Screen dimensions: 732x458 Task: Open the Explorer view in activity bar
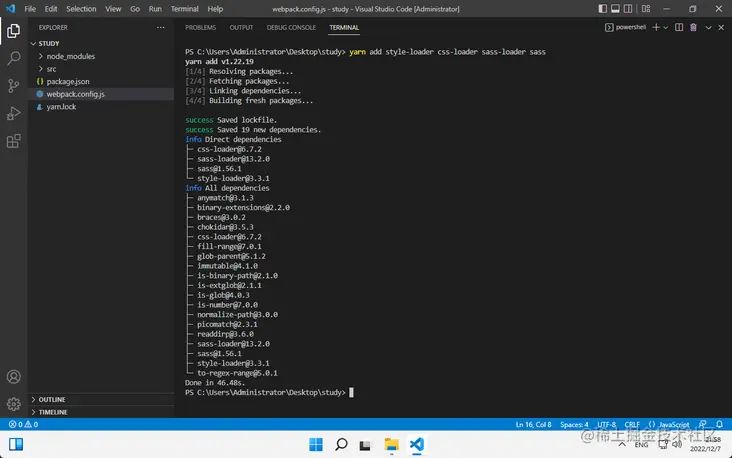(x=14, y=31)
